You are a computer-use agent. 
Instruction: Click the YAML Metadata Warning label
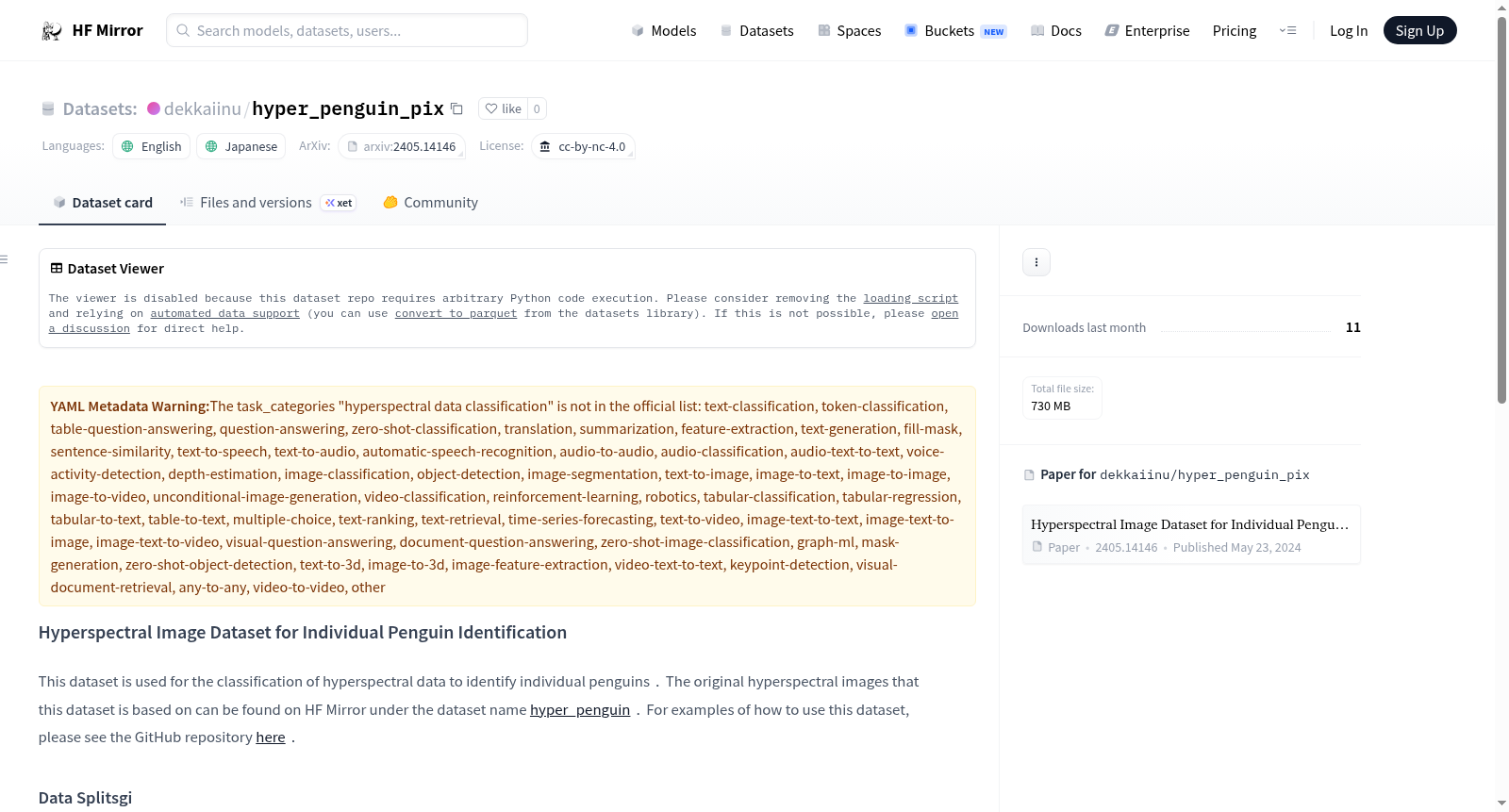(130, 406)
